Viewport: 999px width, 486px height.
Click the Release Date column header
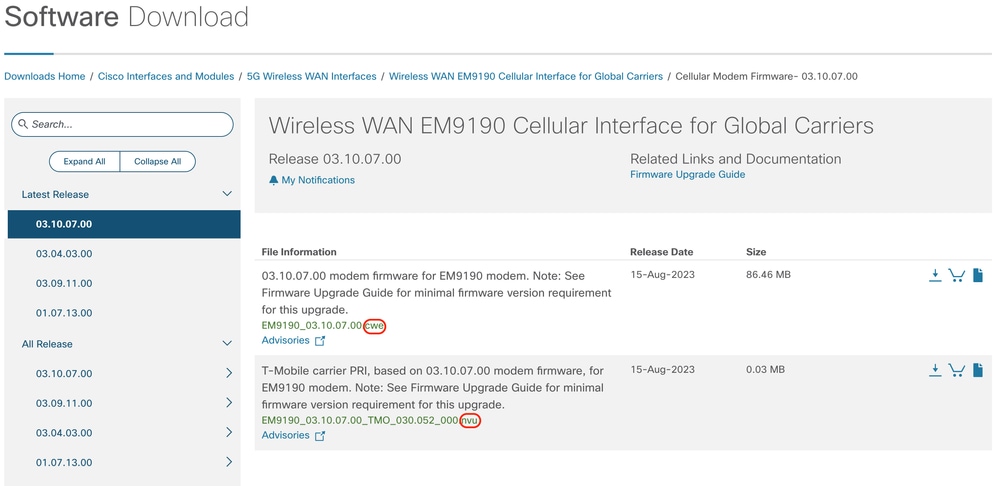[661, 252]
